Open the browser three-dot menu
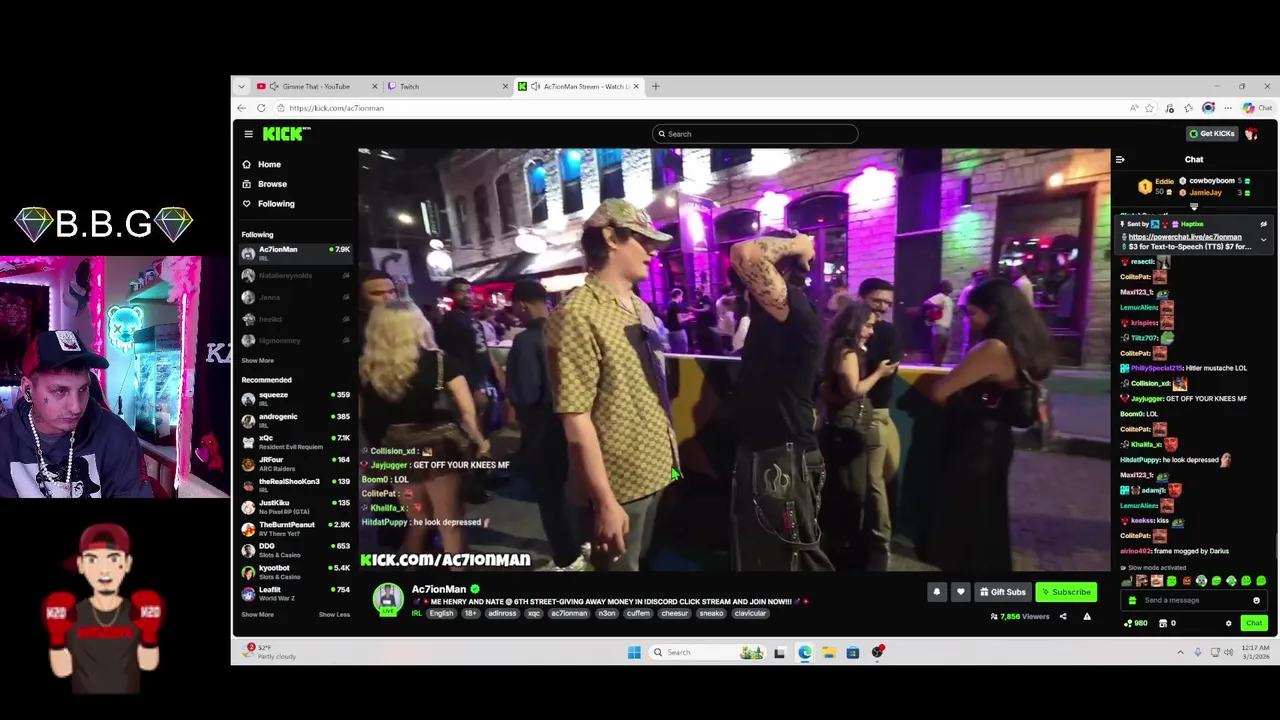1280x720 pixels. [1228, 108]
